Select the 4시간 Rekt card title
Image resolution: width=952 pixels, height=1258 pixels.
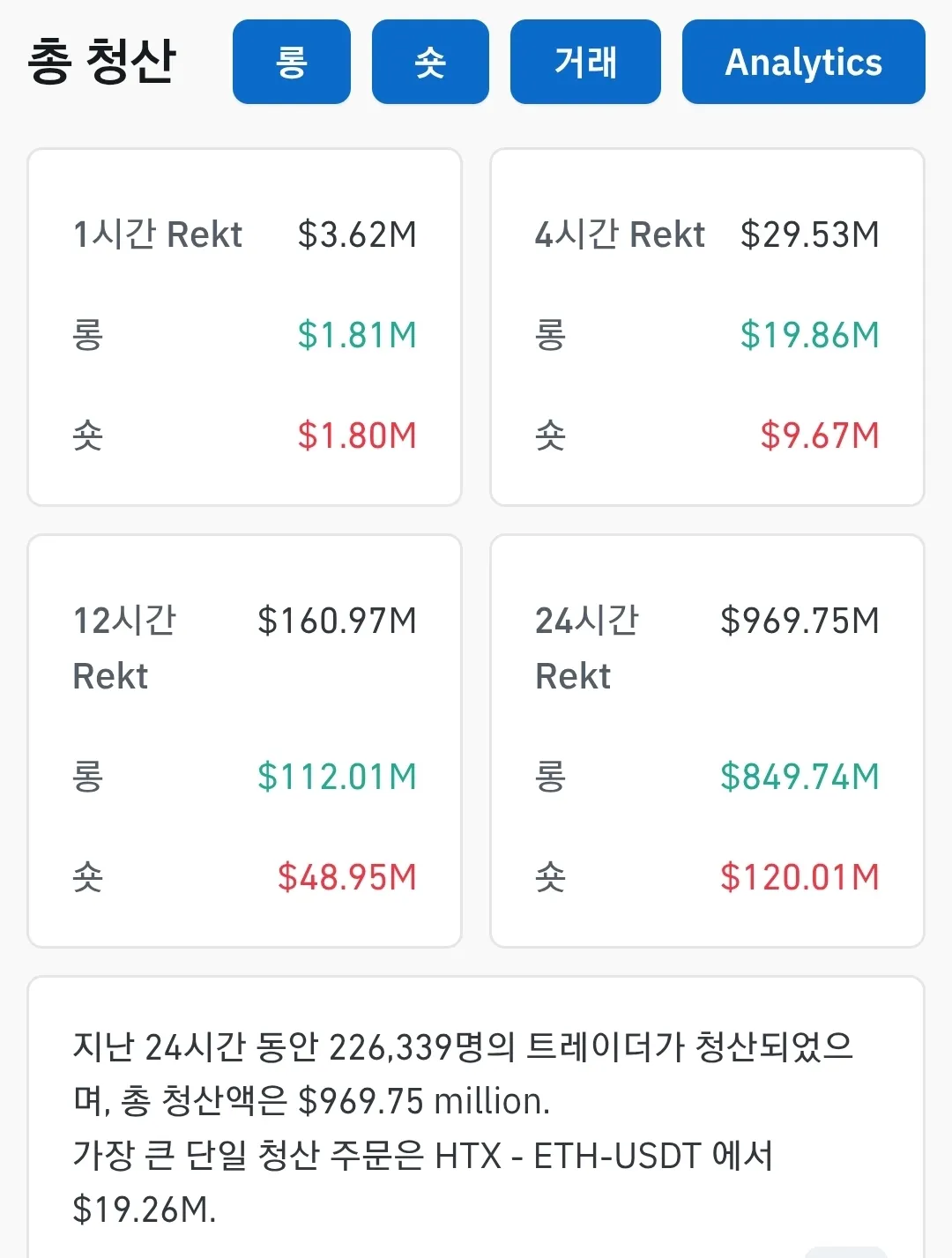[x=620, y=234]
